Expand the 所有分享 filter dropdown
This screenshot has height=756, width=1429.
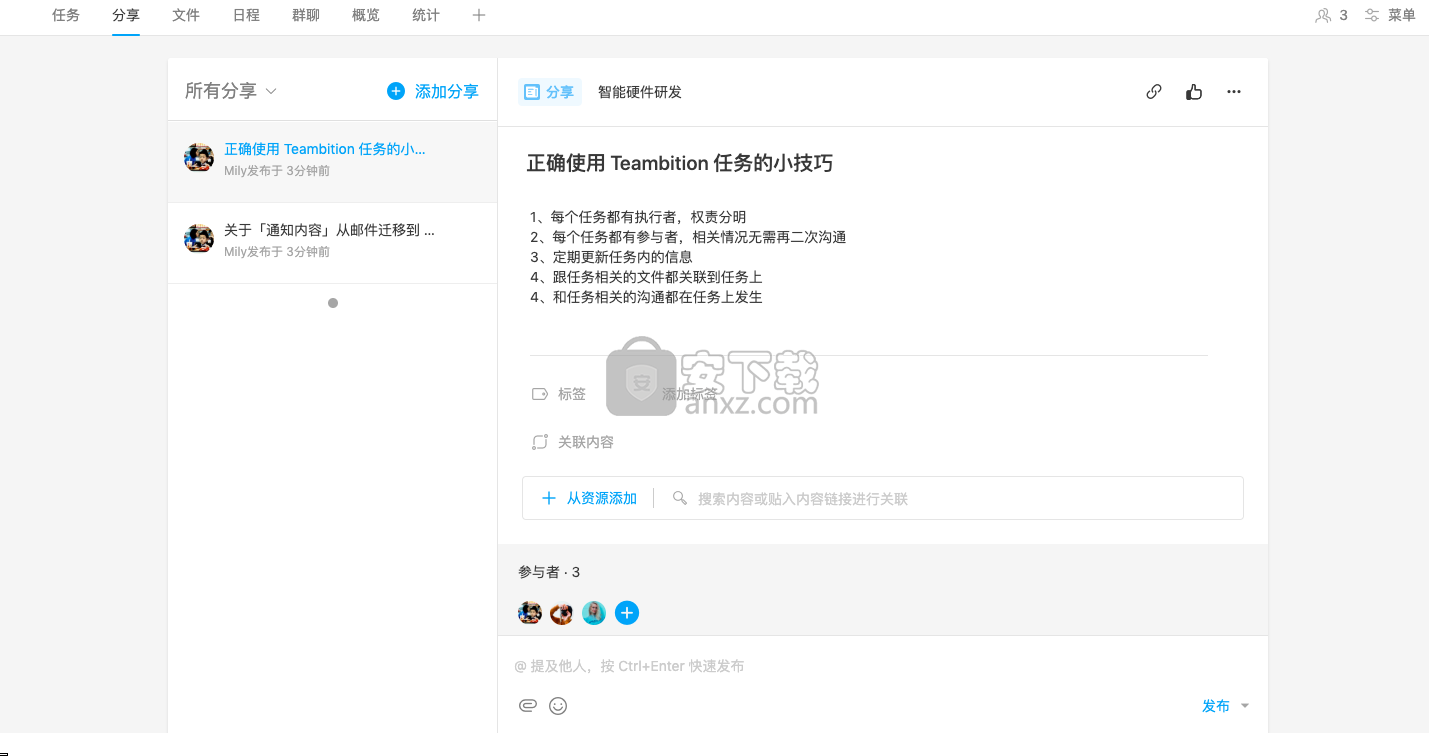(231, 91)
